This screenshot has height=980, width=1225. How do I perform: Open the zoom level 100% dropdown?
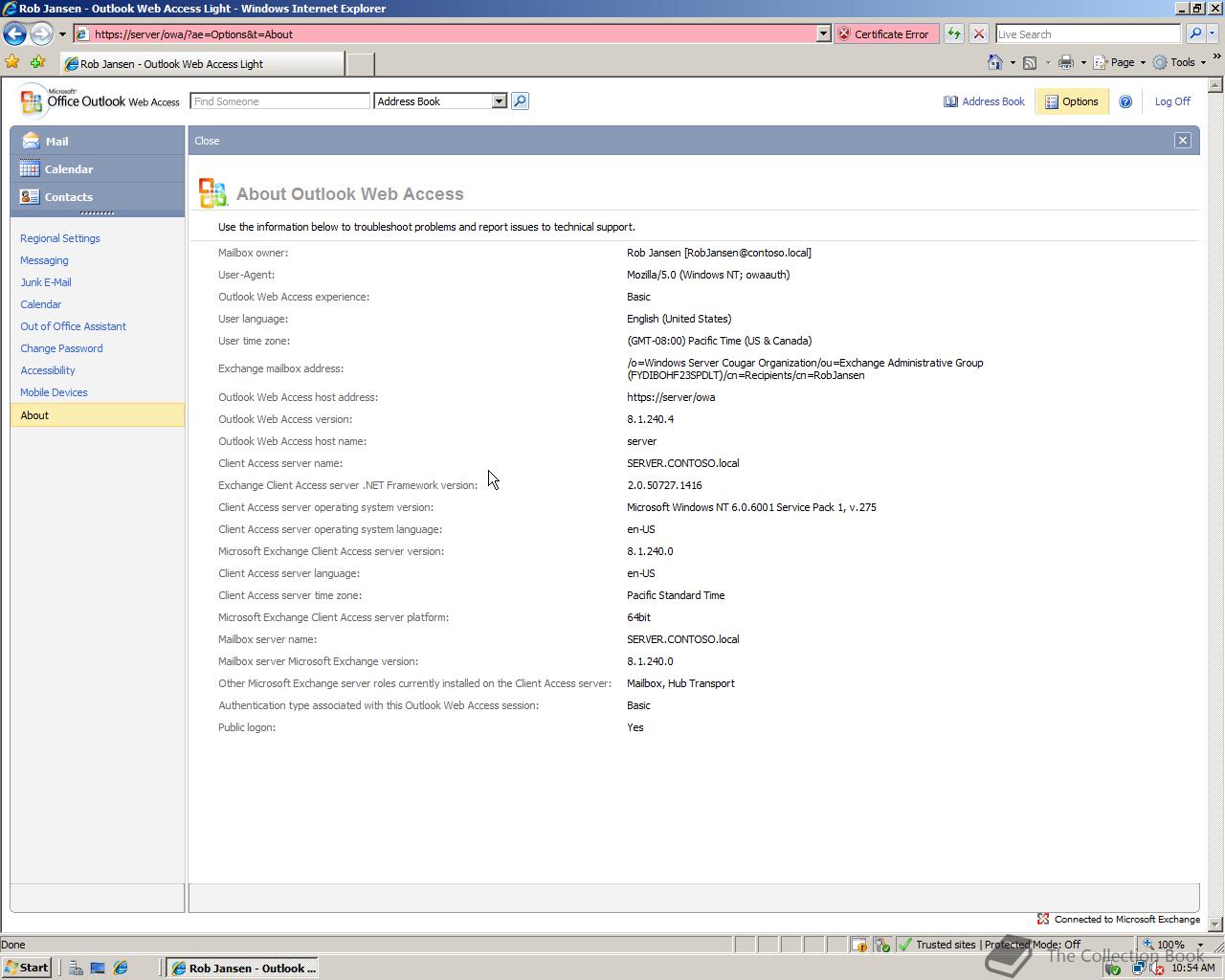pyautogui.click(x=1200, y=945)
